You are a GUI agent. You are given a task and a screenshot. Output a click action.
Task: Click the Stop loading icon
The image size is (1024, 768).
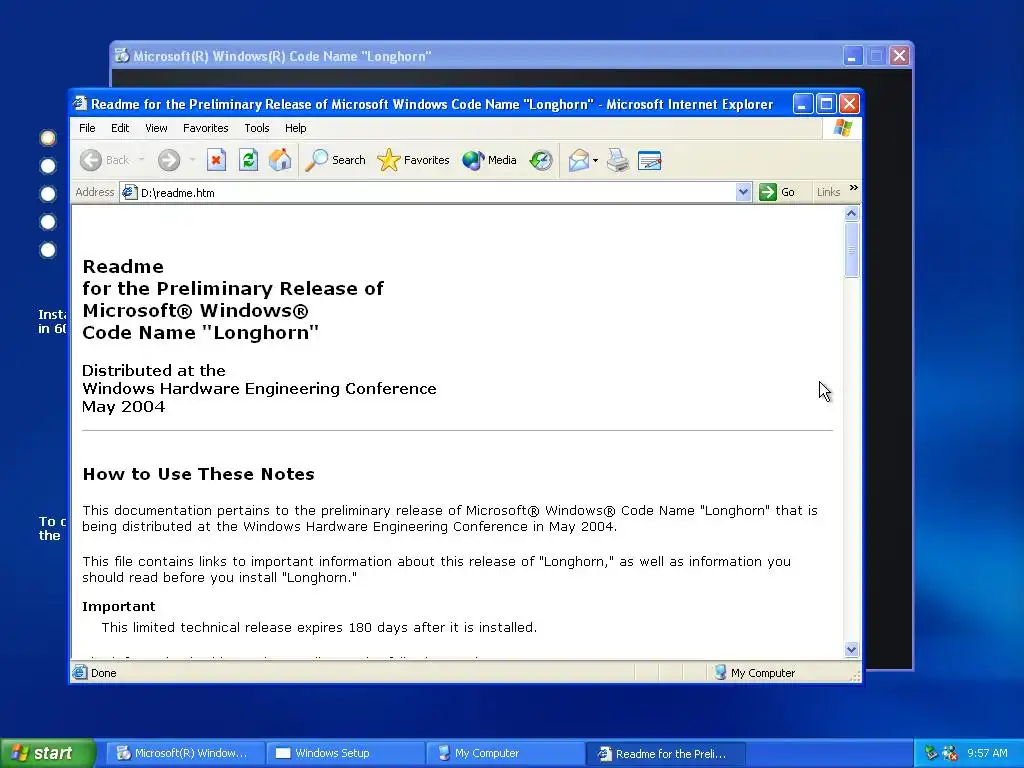click(x=216, y=160)
